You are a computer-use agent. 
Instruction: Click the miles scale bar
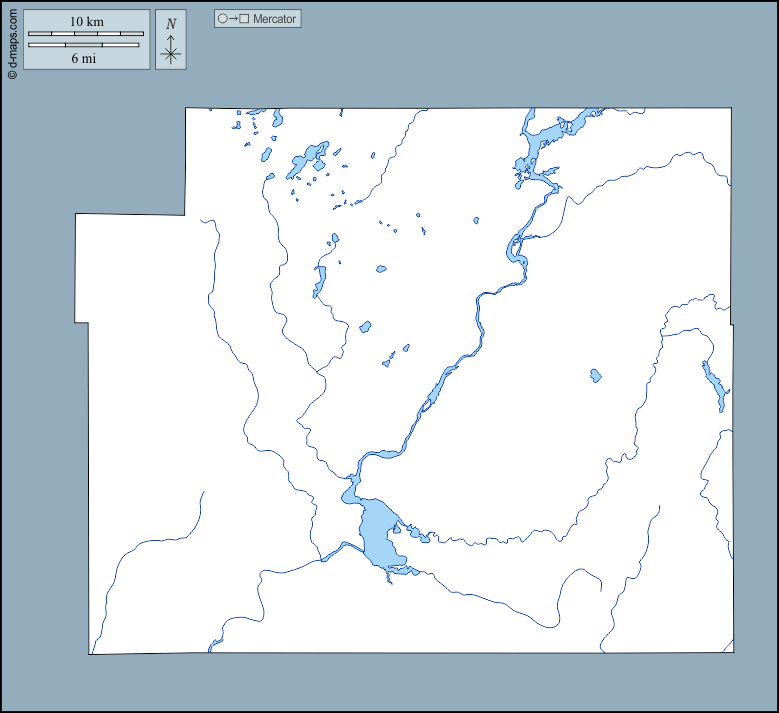point(84,45)
